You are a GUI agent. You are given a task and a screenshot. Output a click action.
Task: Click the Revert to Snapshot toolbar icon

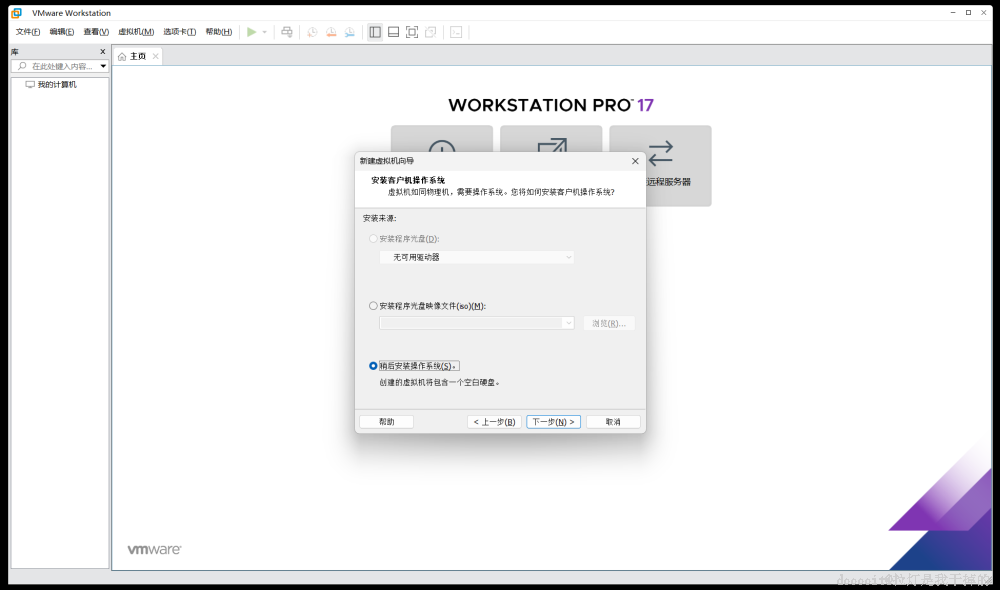[x=331, y=32]
